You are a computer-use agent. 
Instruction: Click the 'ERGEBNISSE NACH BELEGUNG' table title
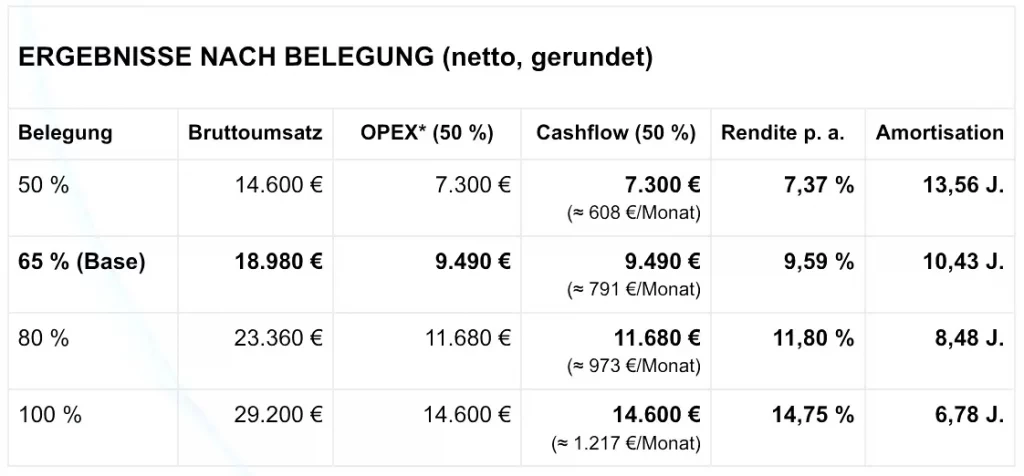tap(335, 58)
